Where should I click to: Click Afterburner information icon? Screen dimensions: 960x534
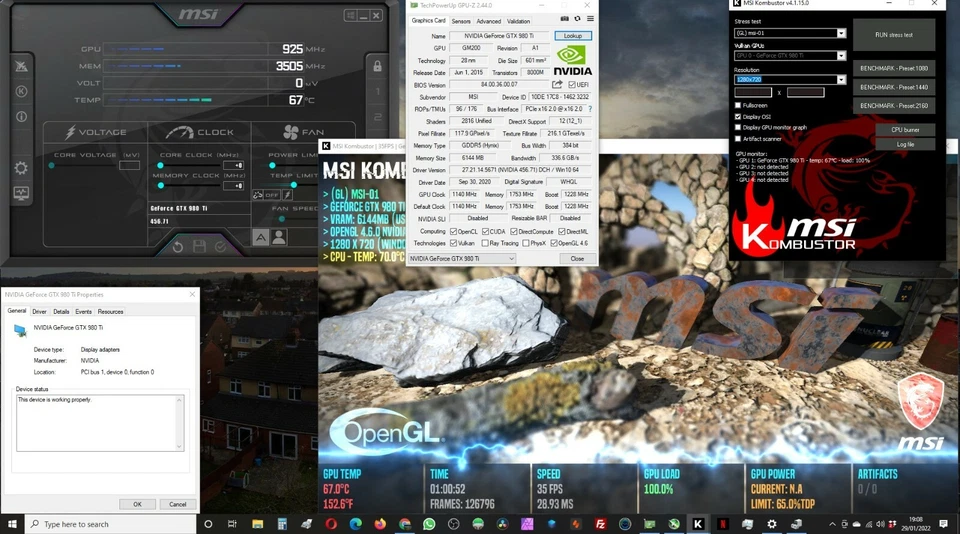(21, 116)
